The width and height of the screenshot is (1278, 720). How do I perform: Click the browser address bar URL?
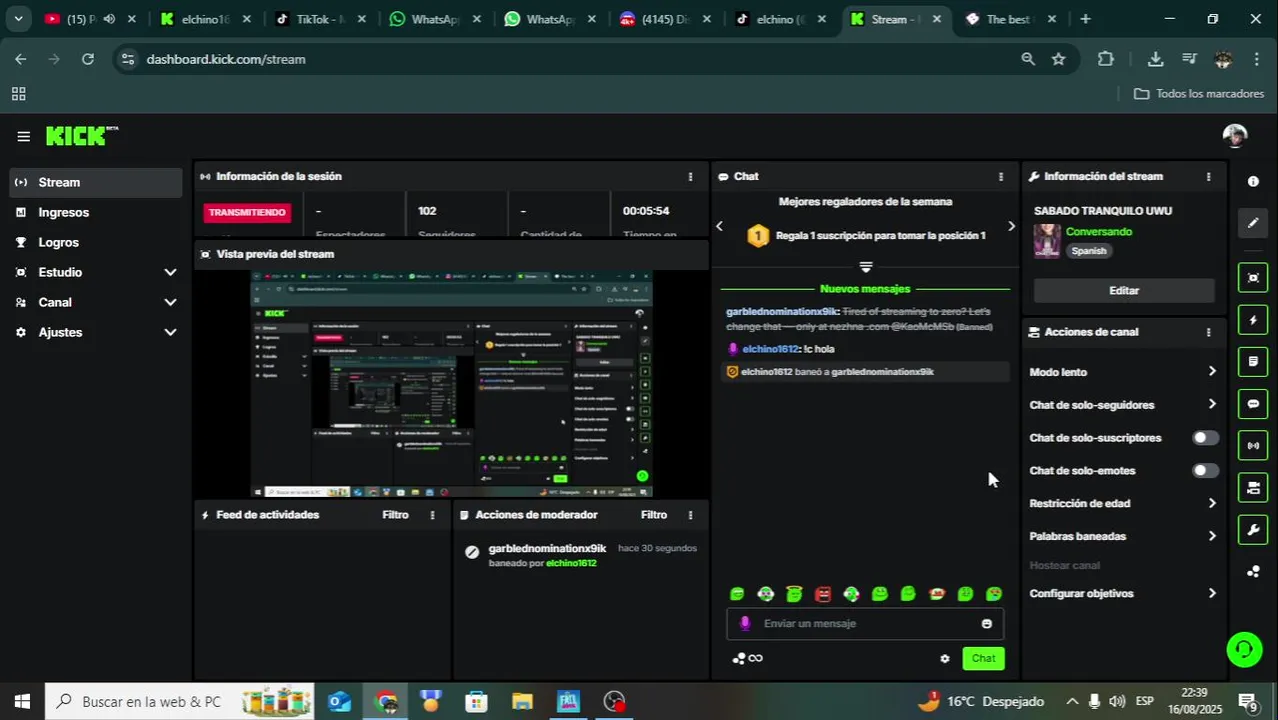[x=226, y=59]
